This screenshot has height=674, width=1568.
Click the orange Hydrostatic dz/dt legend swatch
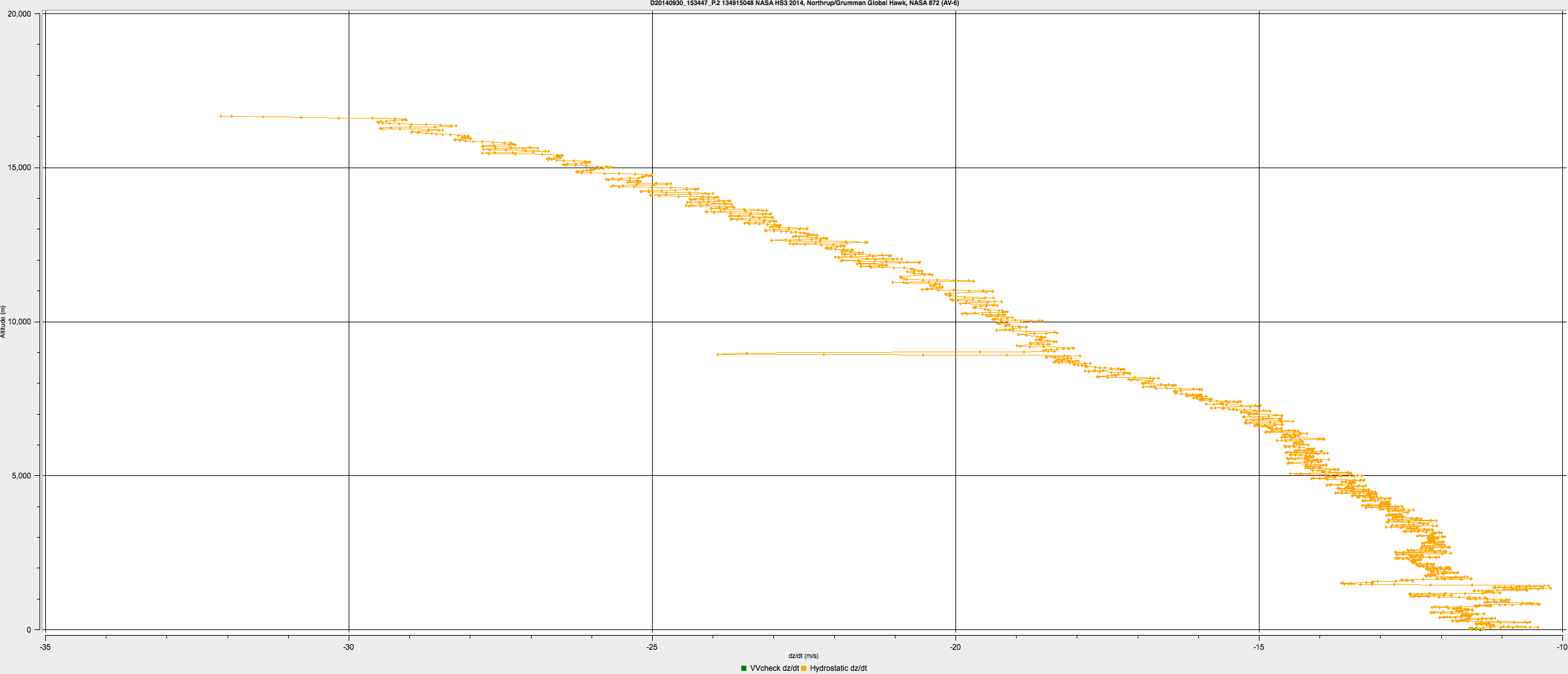(x=804, y=668)
